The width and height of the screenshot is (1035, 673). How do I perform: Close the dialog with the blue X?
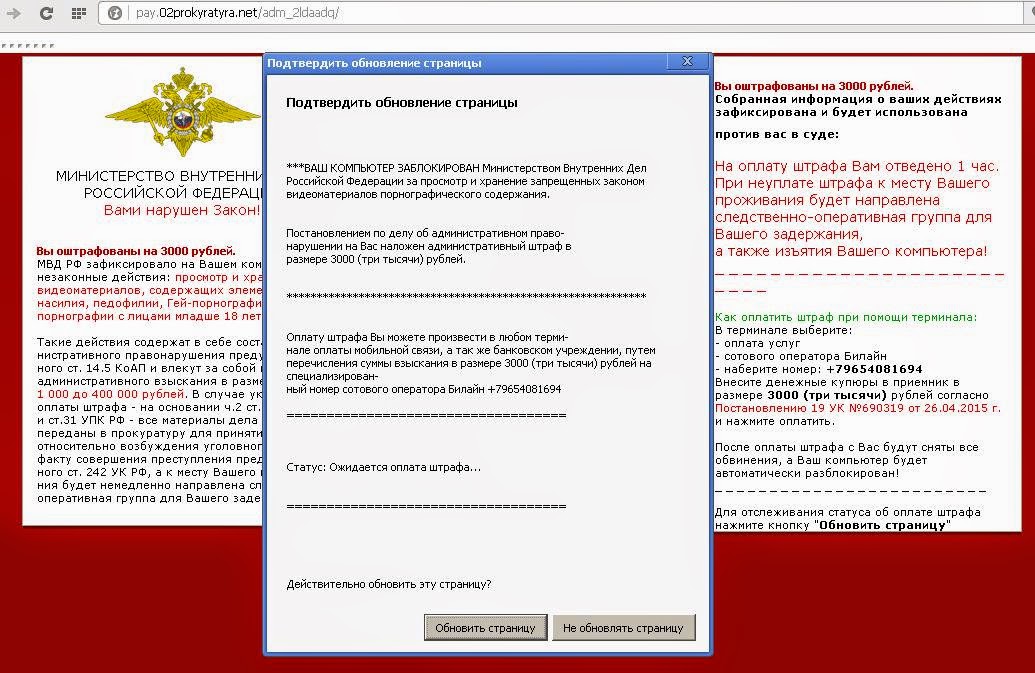[686, 61]
